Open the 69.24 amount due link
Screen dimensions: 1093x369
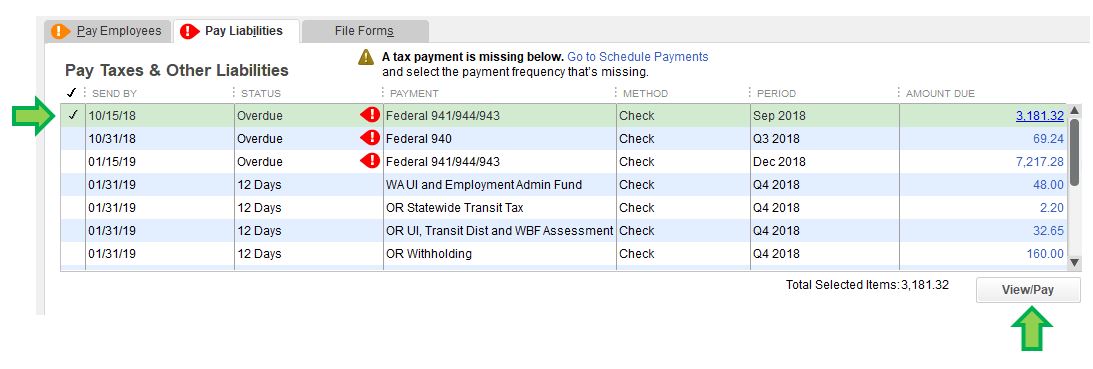[1048, 139]
